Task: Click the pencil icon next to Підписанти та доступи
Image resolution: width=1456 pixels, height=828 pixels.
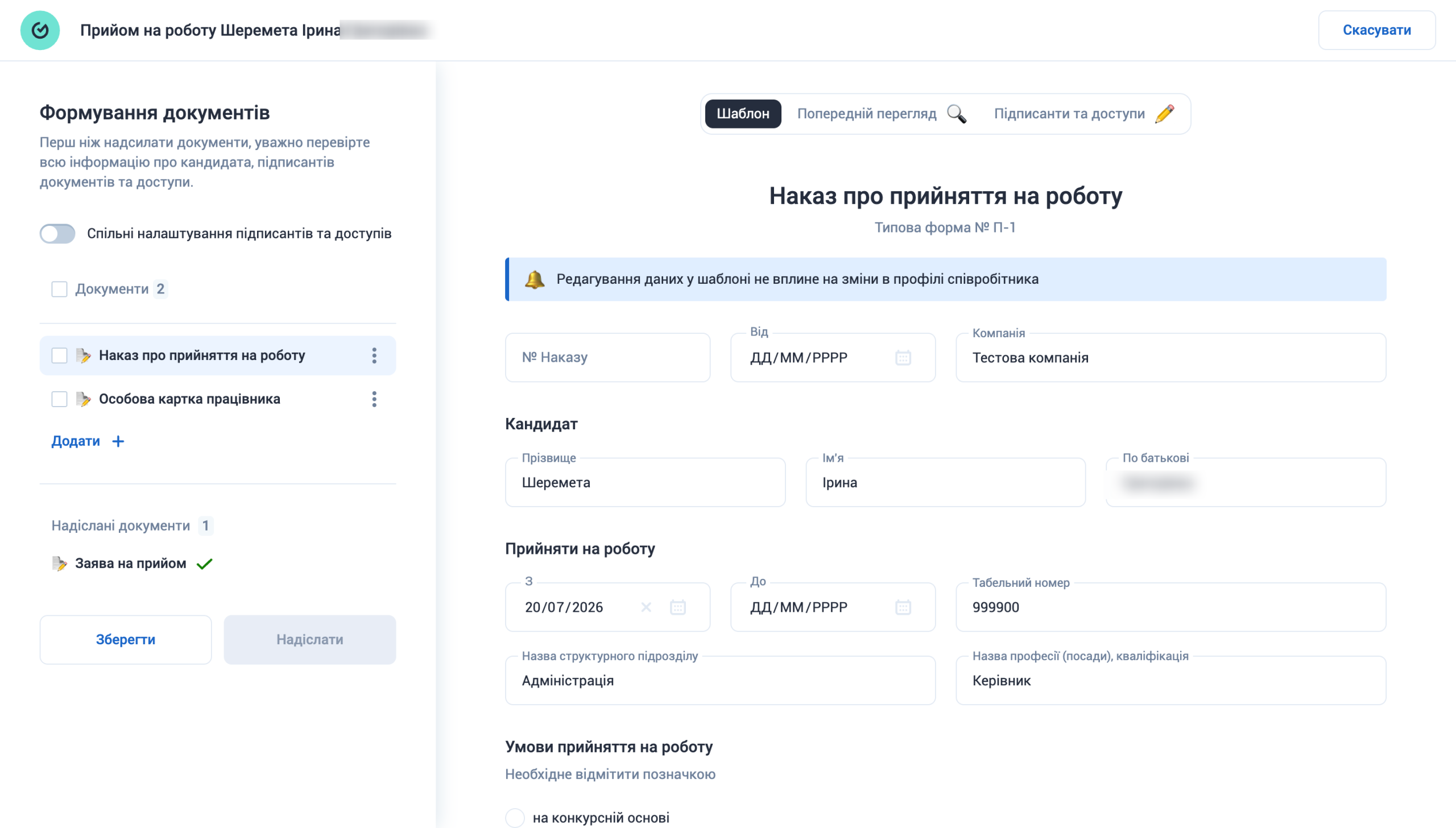Action: (x=1165, y=114)
